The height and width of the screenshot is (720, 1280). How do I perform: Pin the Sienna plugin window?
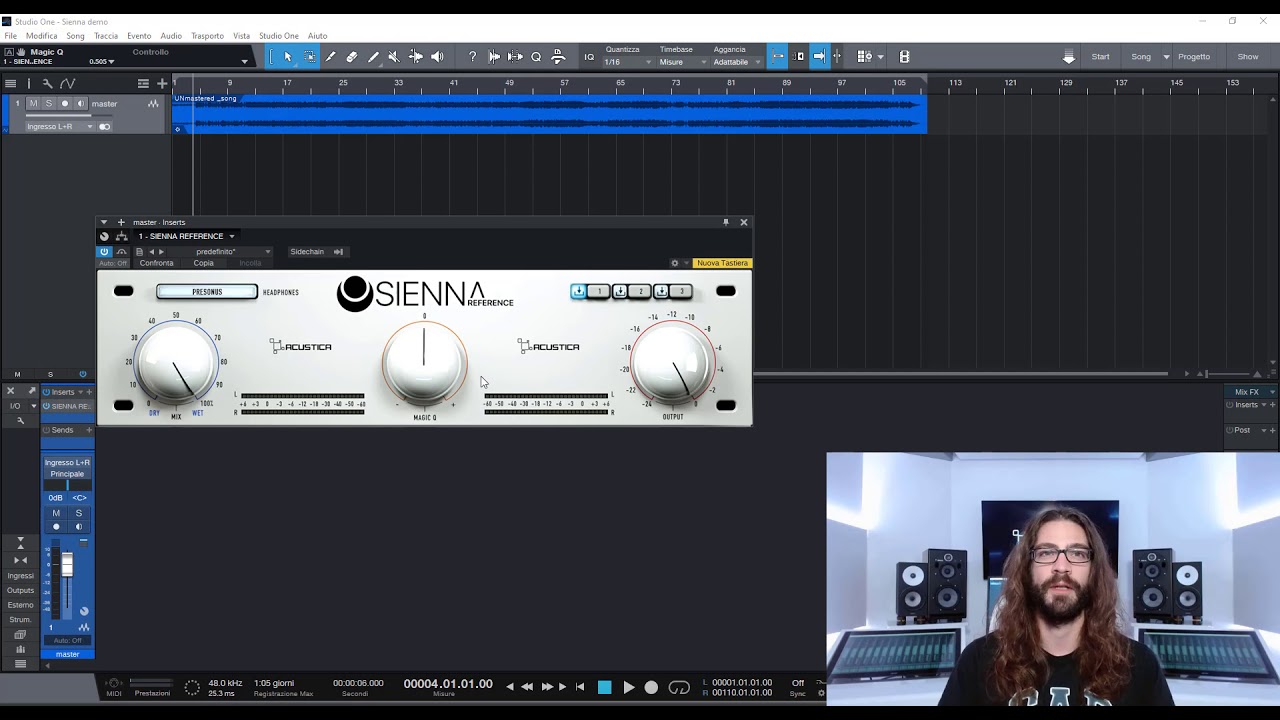point(726,222)
